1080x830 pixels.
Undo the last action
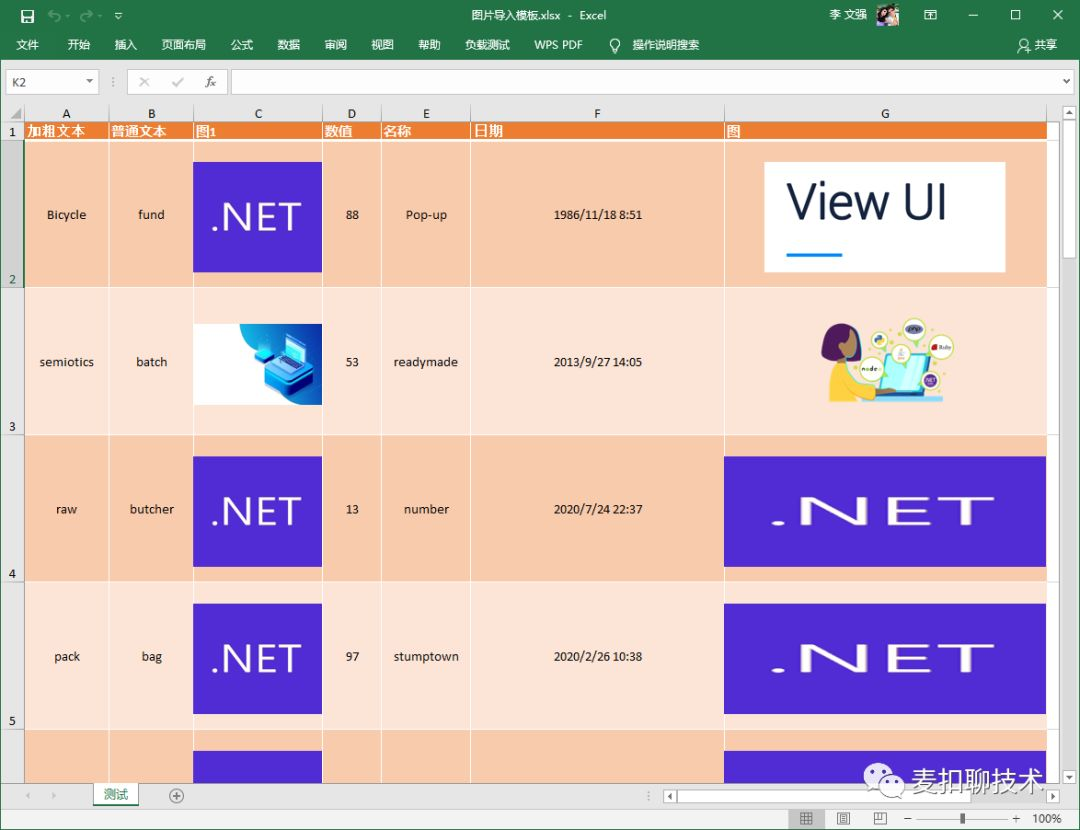[54, 16]
